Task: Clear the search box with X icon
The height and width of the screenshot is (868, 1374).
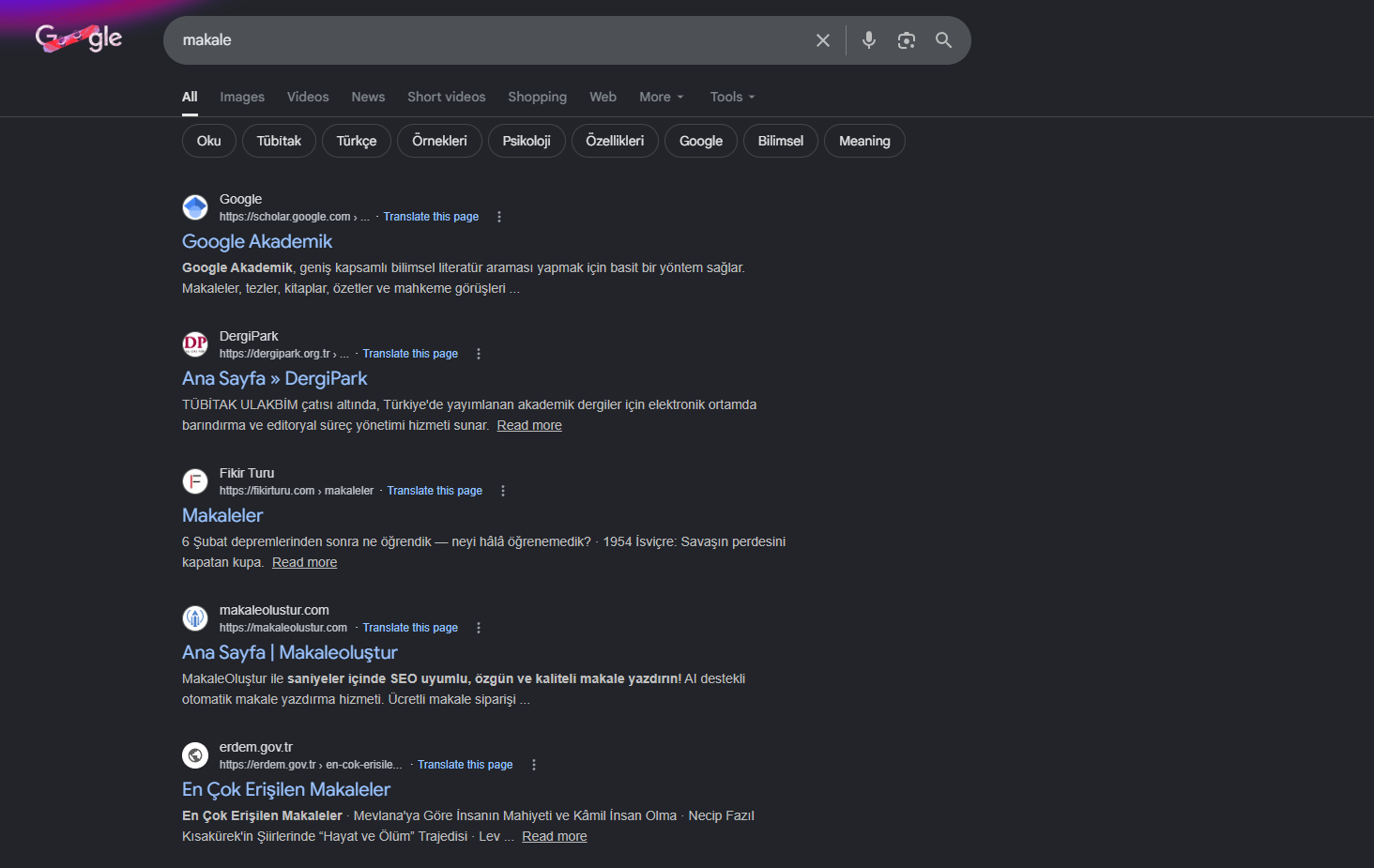Action: pyautogui.click(x=823, y=40)
